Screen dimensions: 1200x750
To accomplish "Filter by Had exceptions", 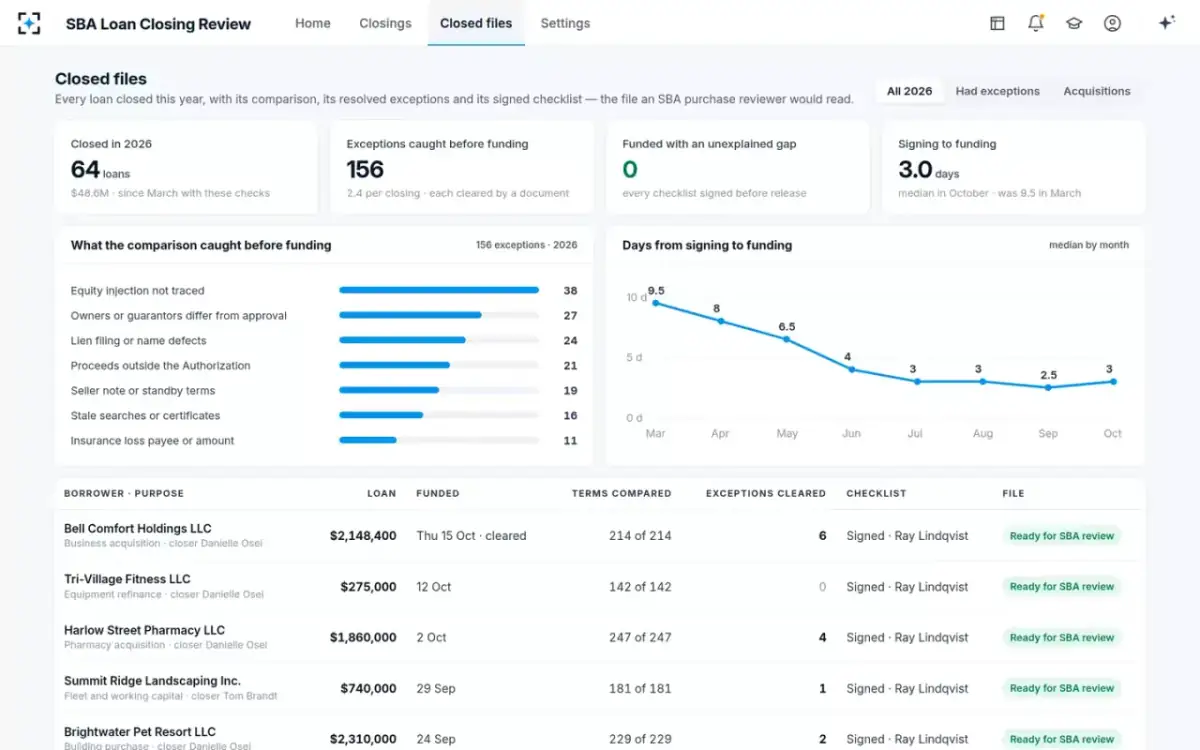I will point(997,91).
